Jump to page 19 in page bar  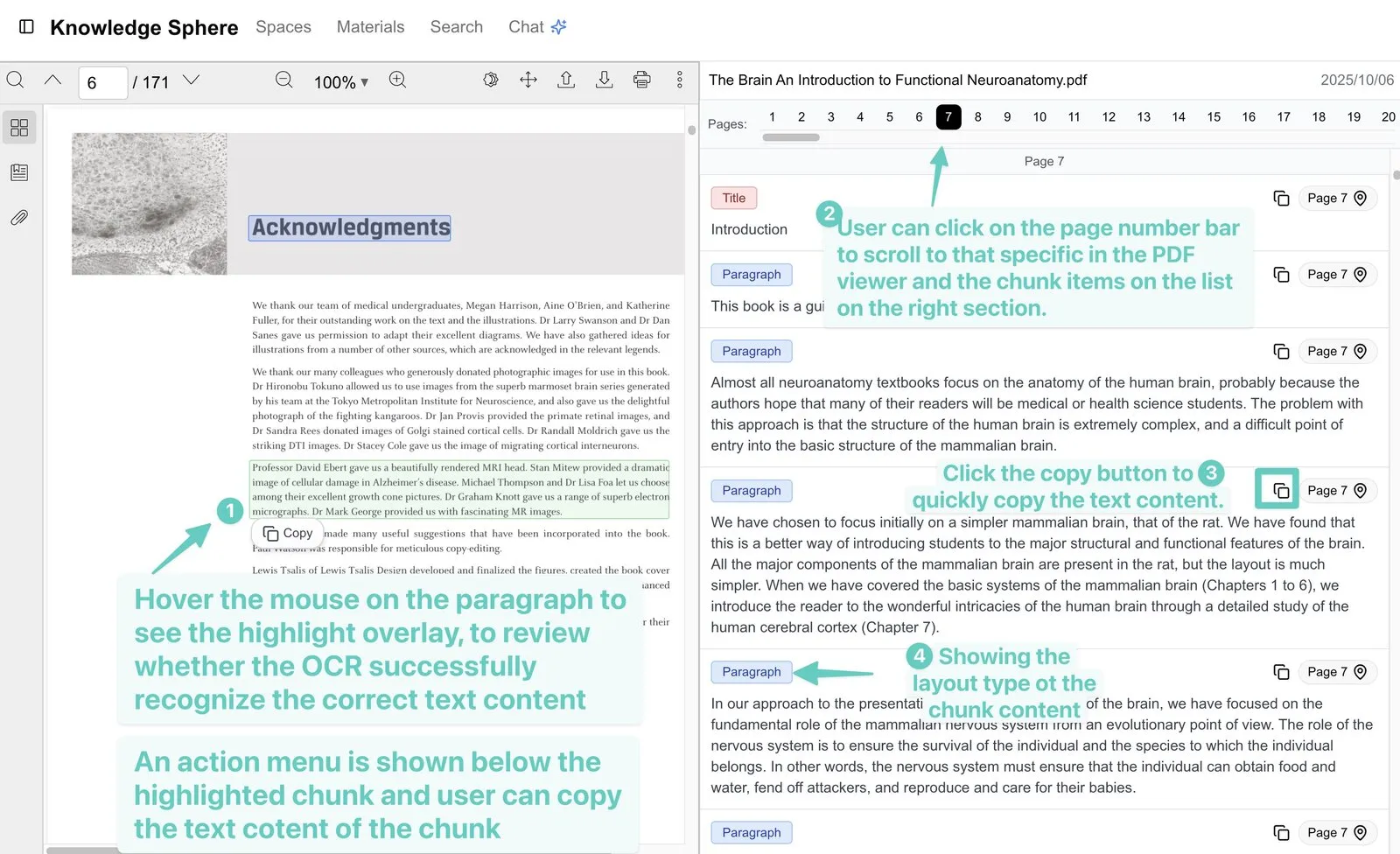click(1354, 117)
